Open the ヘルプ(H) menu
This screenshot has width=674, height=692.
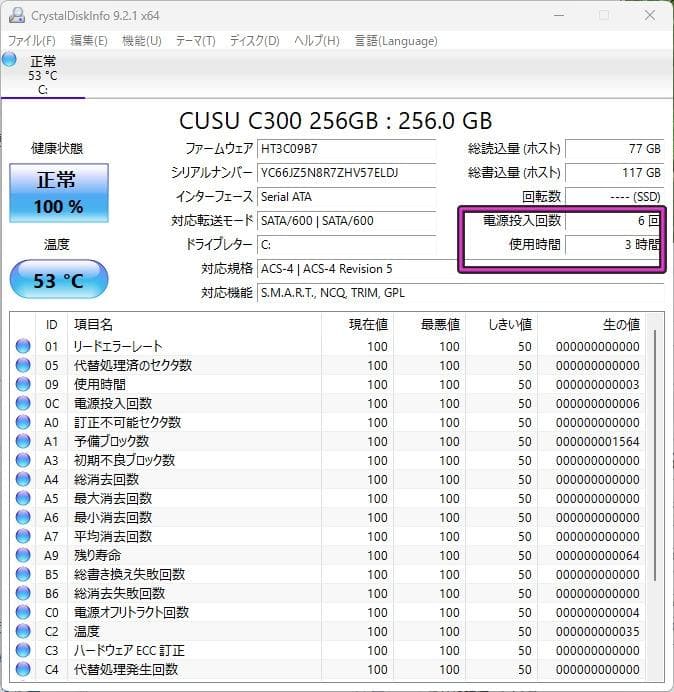(316, 41)
